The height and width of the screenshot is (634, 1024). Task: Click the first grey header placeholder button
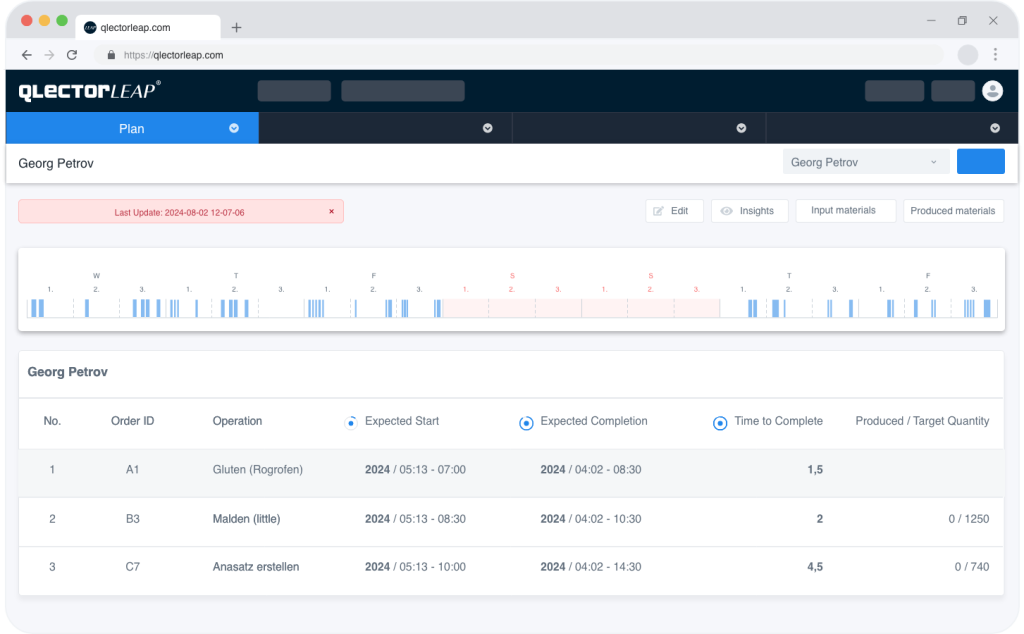294,91
